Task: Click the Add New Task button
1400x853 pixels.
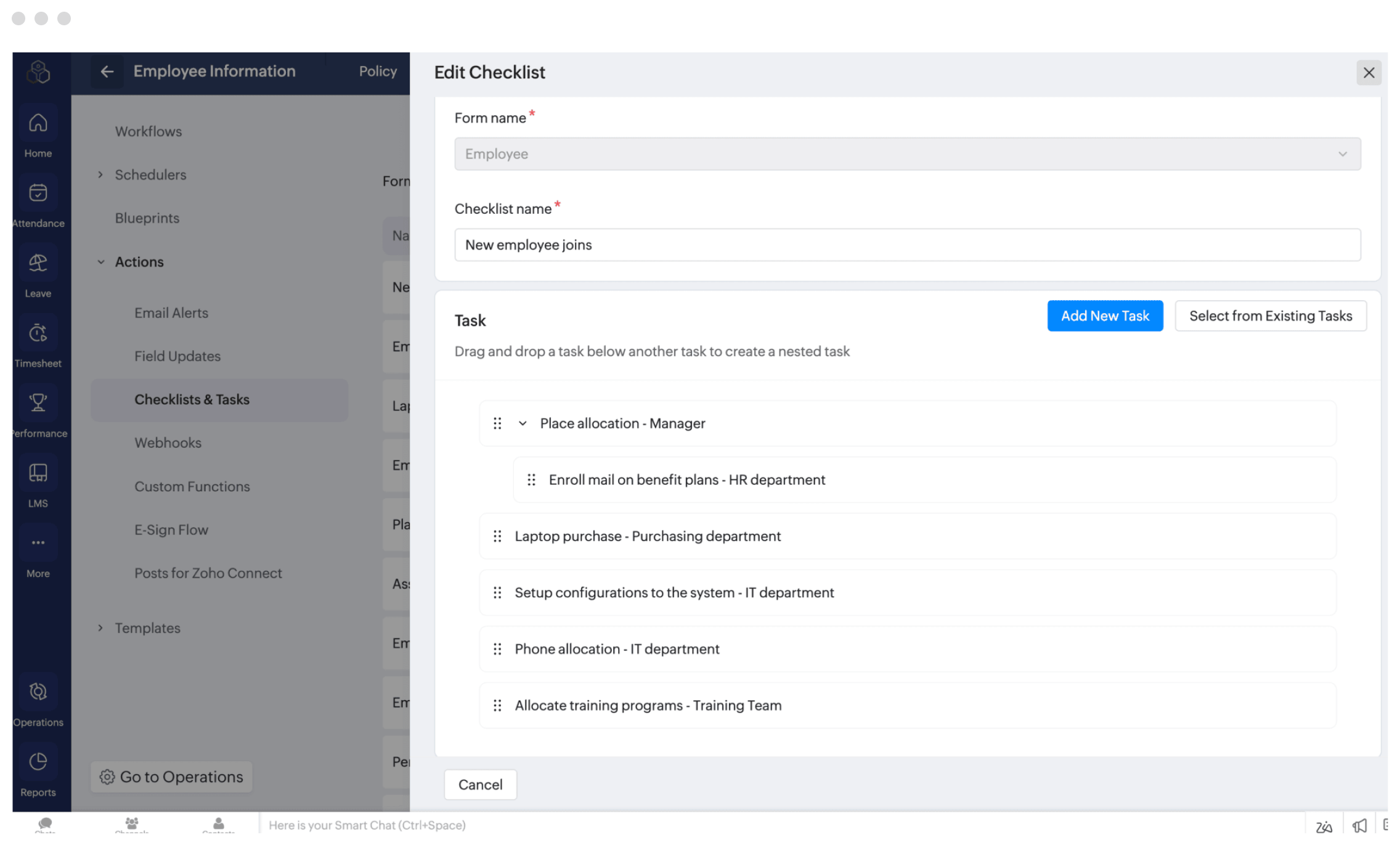Action: [x=1105, y=316]
